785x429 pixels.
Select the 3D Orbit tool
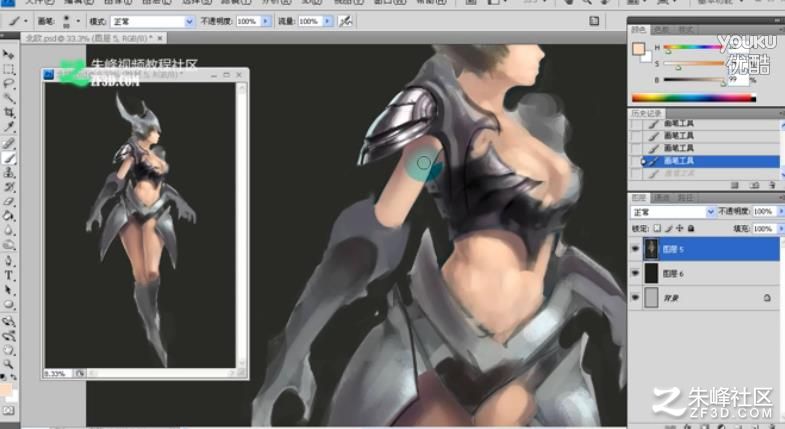pyautogui.click(x=8, y=335)
